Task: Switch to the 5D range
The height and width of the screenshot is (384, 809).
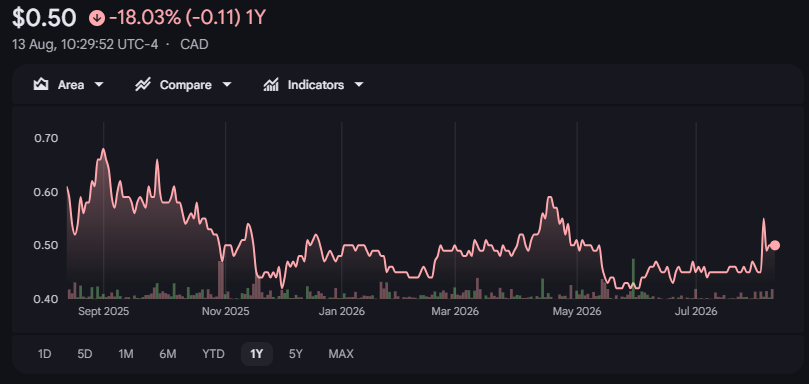Action: tap(85, 354)
